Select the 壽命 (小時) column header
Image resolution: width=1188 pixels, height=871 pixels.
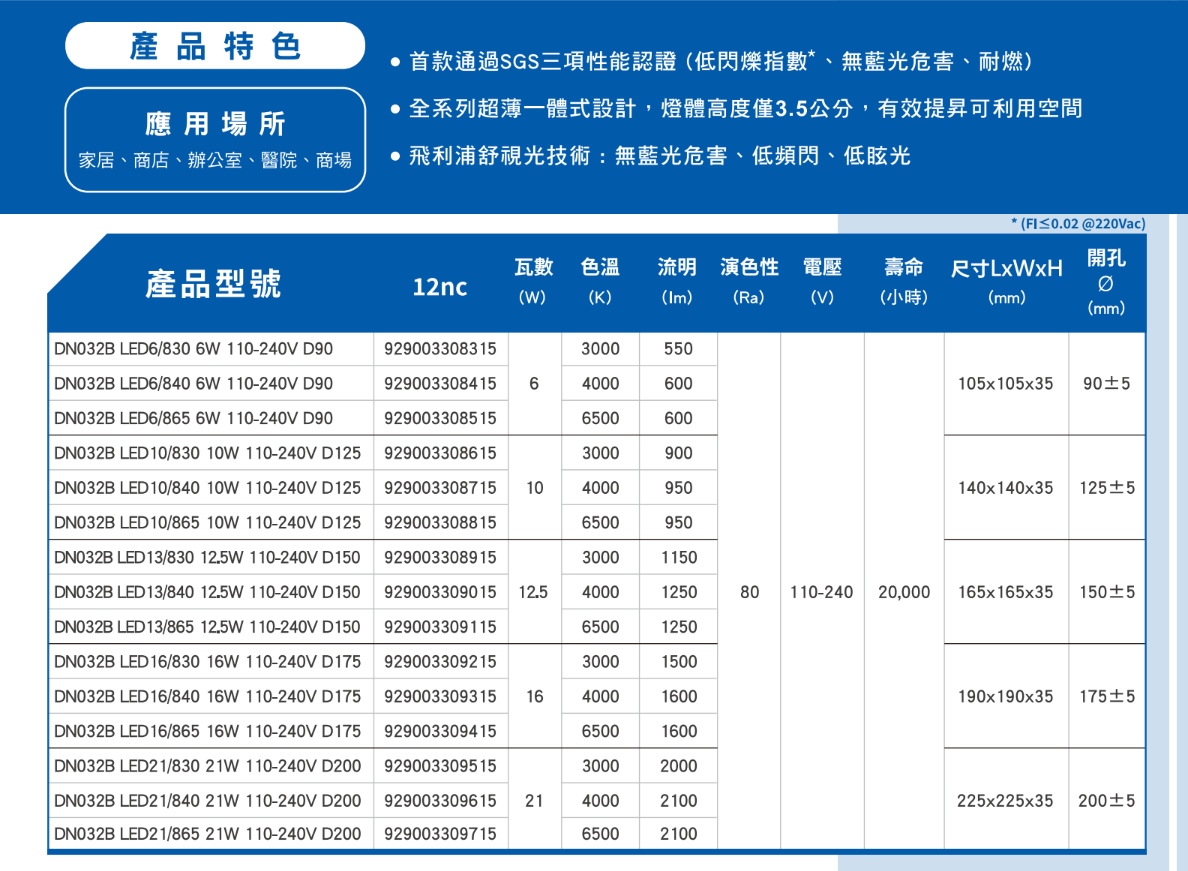pos(904,281)
